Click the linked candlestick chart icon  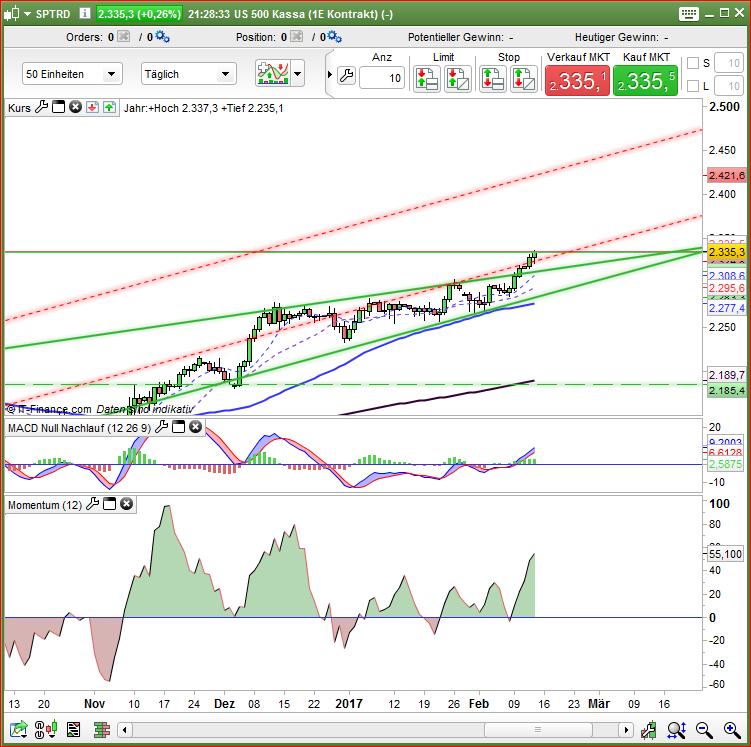(46, 730)
